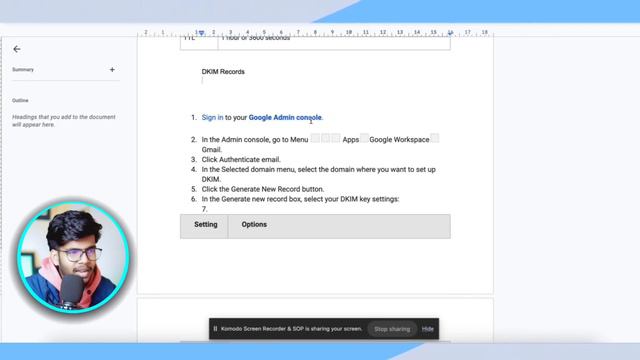This screenshot has width=640, height=360.
Task: Click the left indent marker on ruler
Action: tap(201, 33)
